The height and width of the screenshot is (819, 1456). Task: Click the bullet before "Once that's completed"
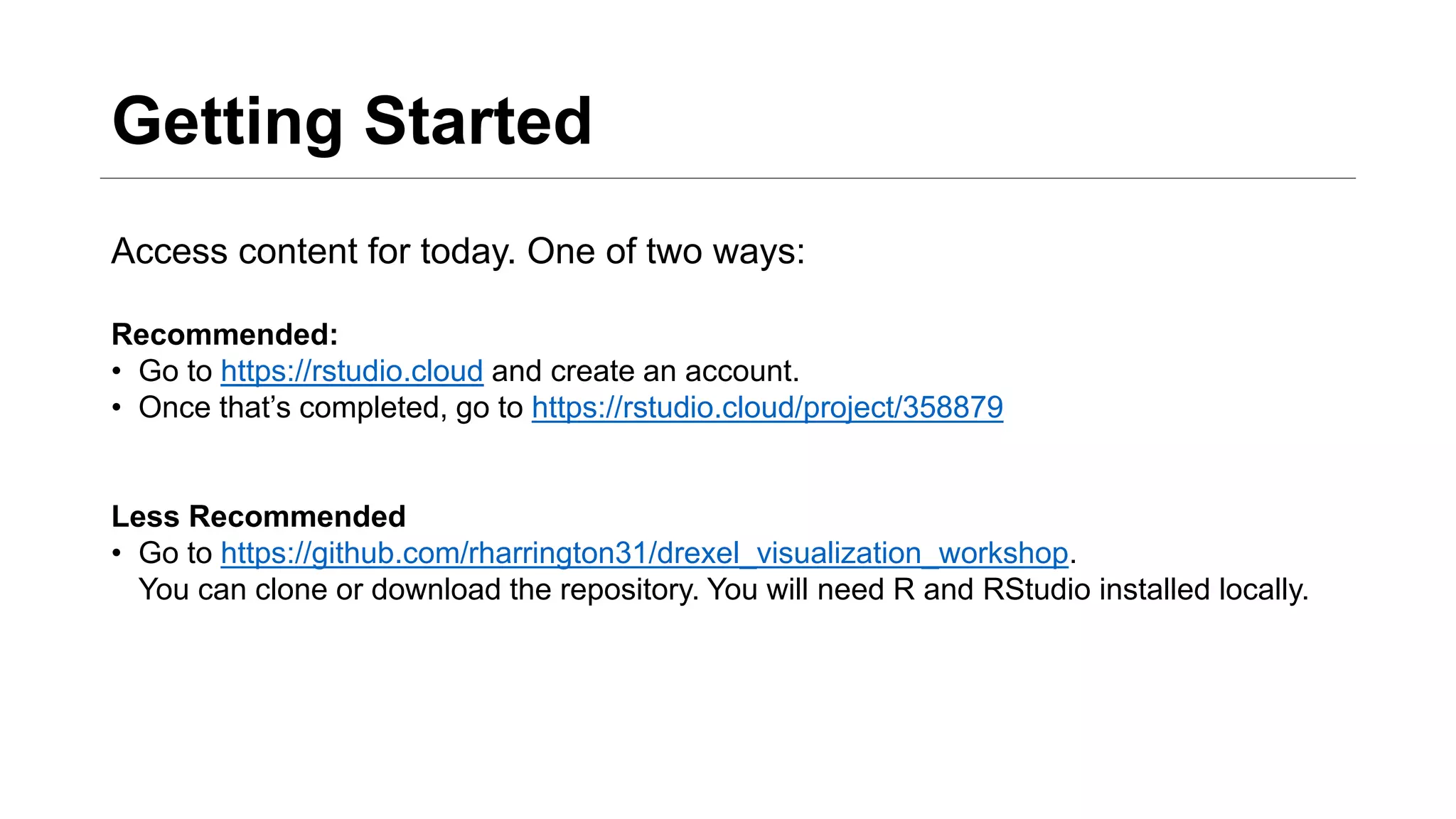[x=117, y=408]
